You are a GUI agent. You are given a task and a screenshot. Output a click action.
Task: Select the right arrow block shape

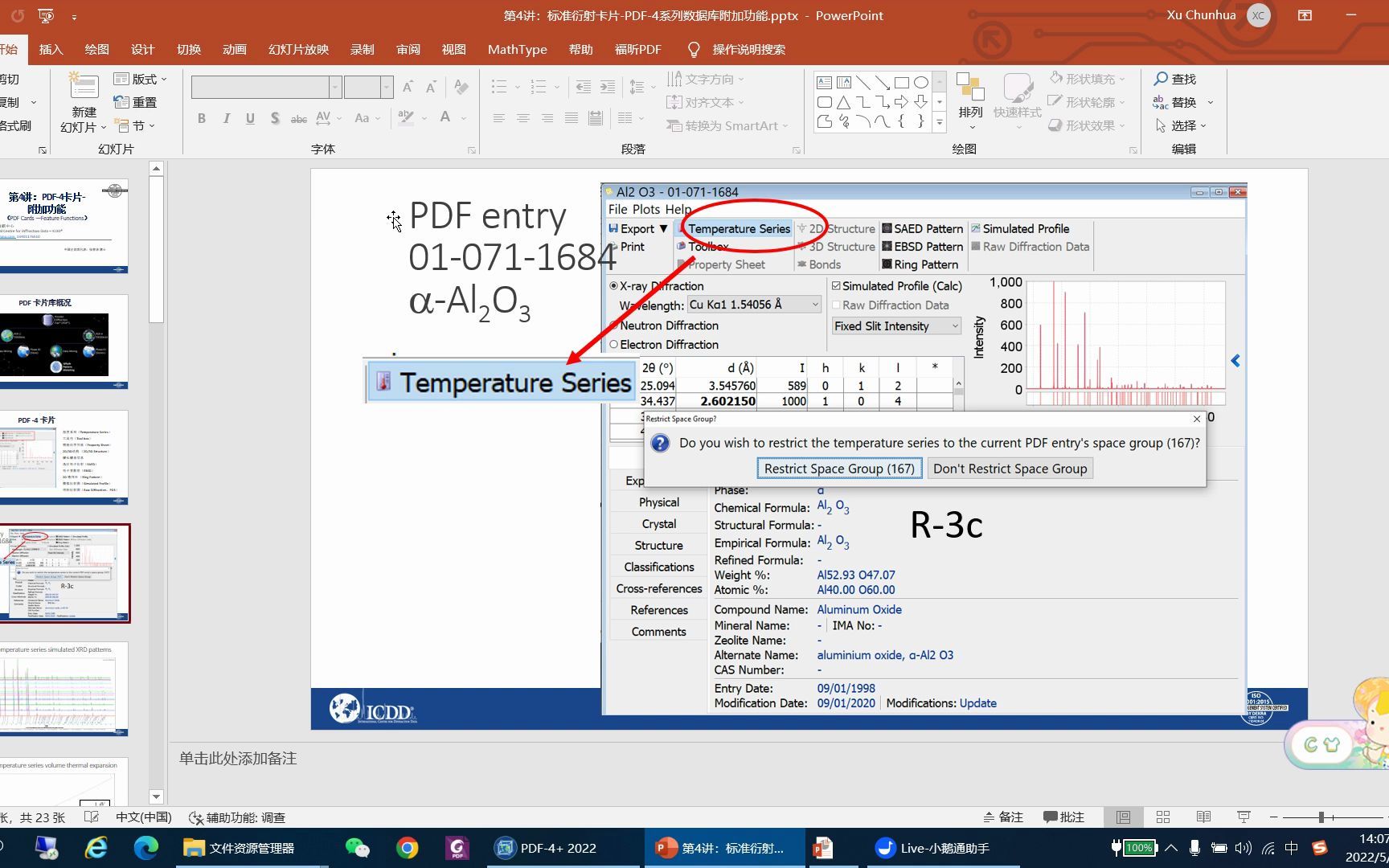[902, 102]
